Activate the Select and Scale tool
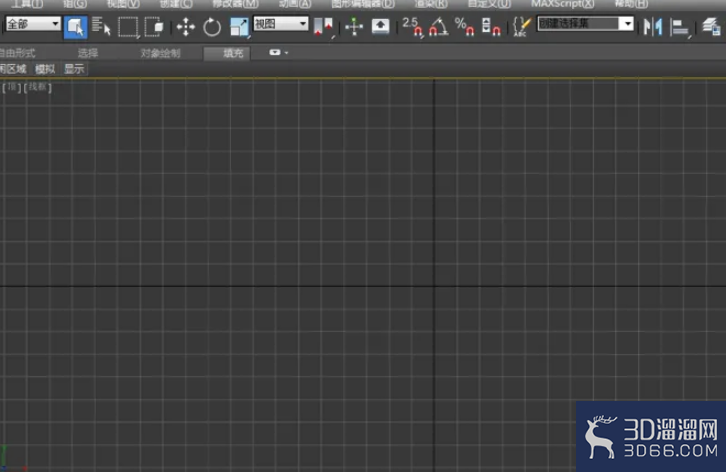The width and height of the screenshot is (726, 472). 239,27
